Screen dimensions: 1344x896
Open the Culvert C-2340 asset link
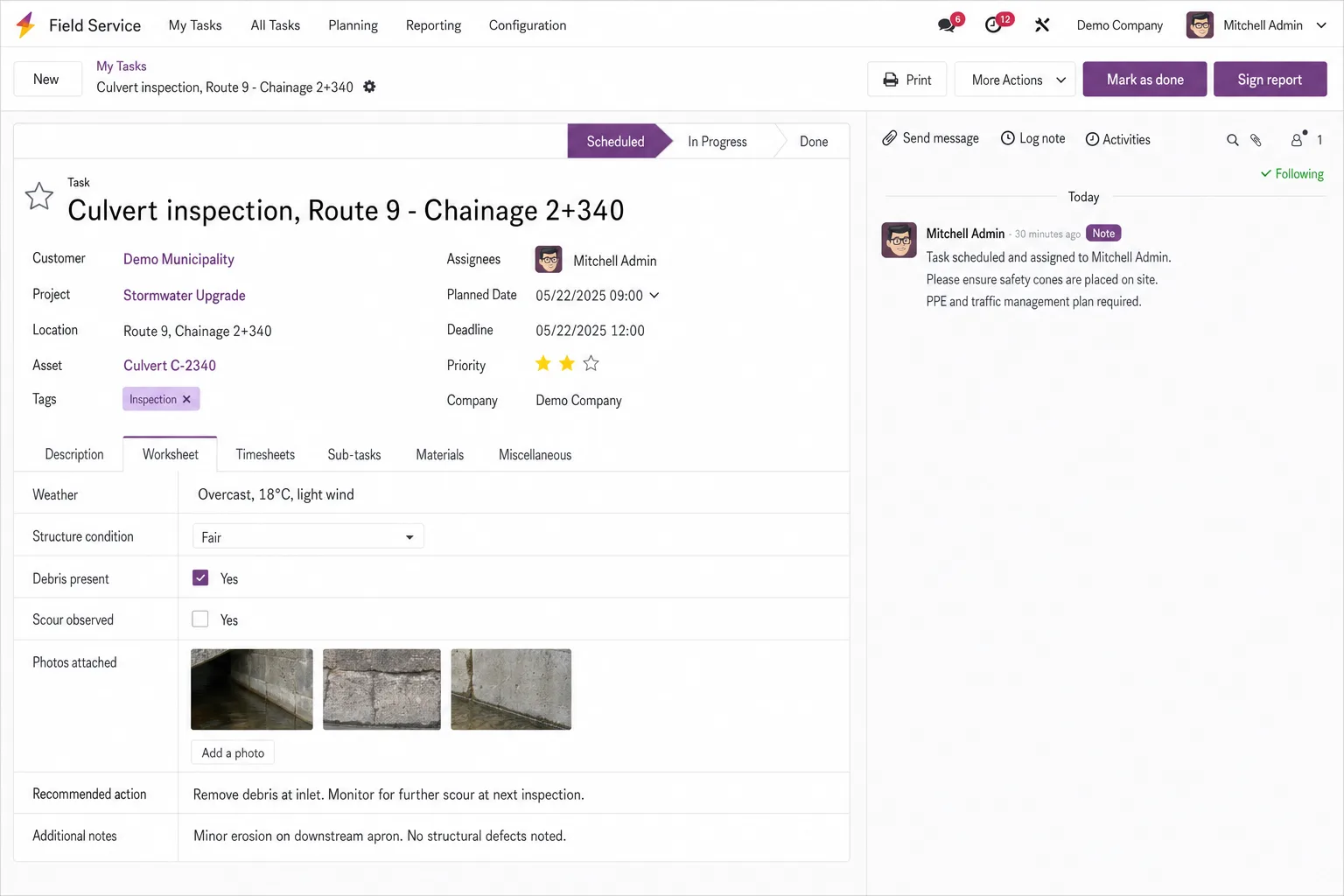pyautogui.click(x=170, y=365)
